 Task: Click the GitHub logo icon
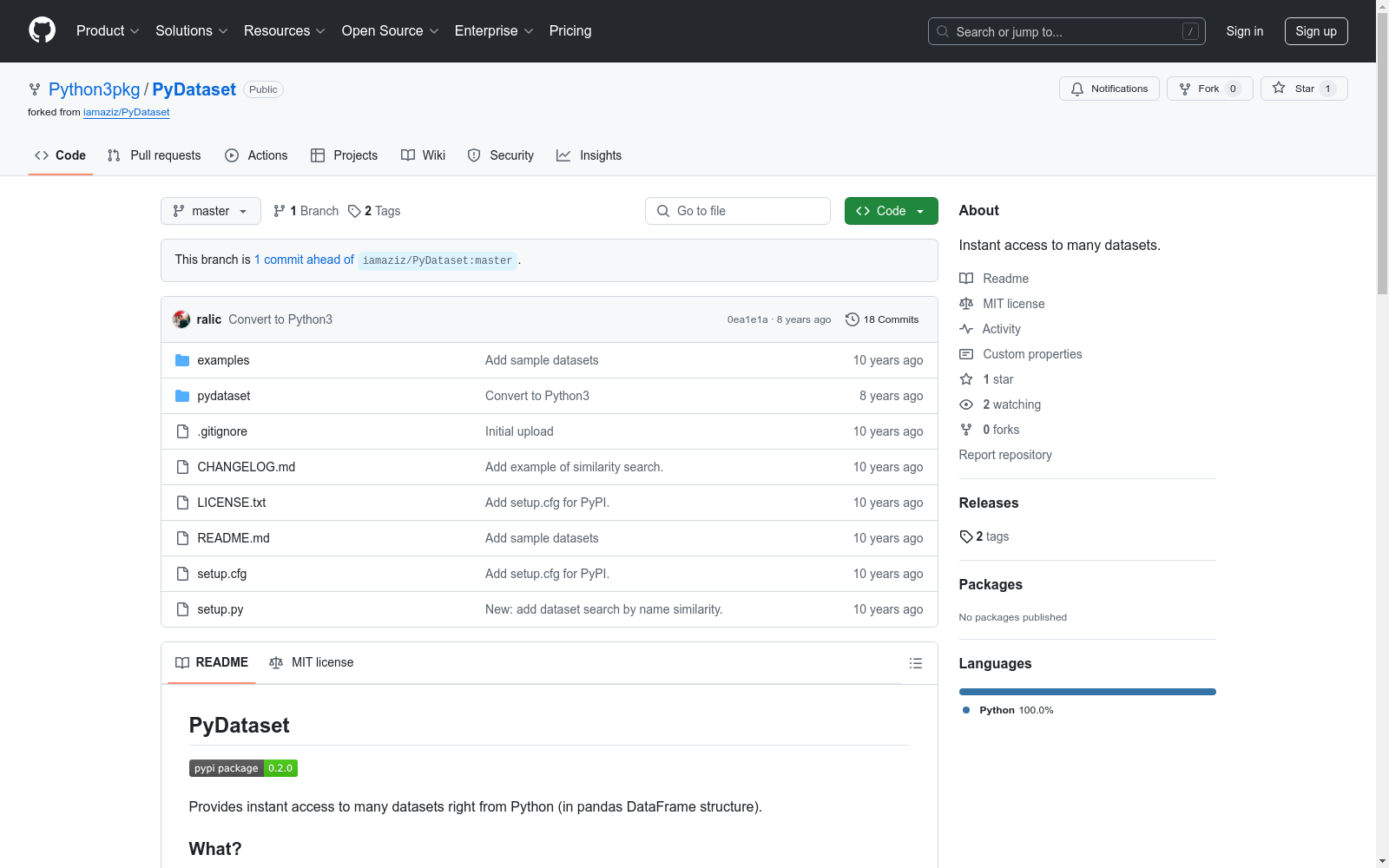[42, 30]
